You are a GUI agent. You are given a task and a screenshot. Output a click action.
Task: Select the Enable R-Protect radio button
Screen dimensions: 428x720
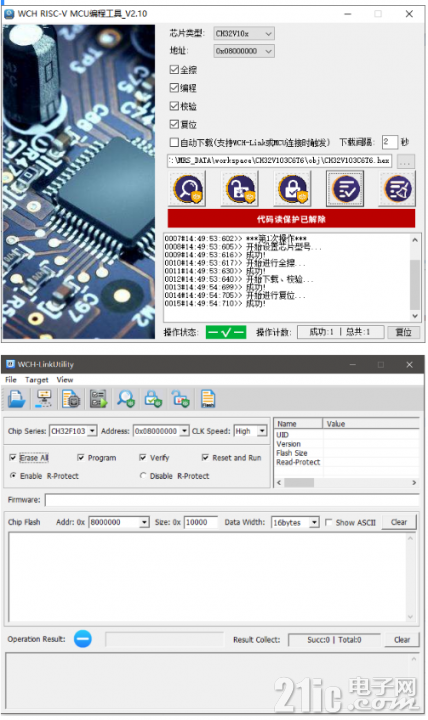pos(13,476)
